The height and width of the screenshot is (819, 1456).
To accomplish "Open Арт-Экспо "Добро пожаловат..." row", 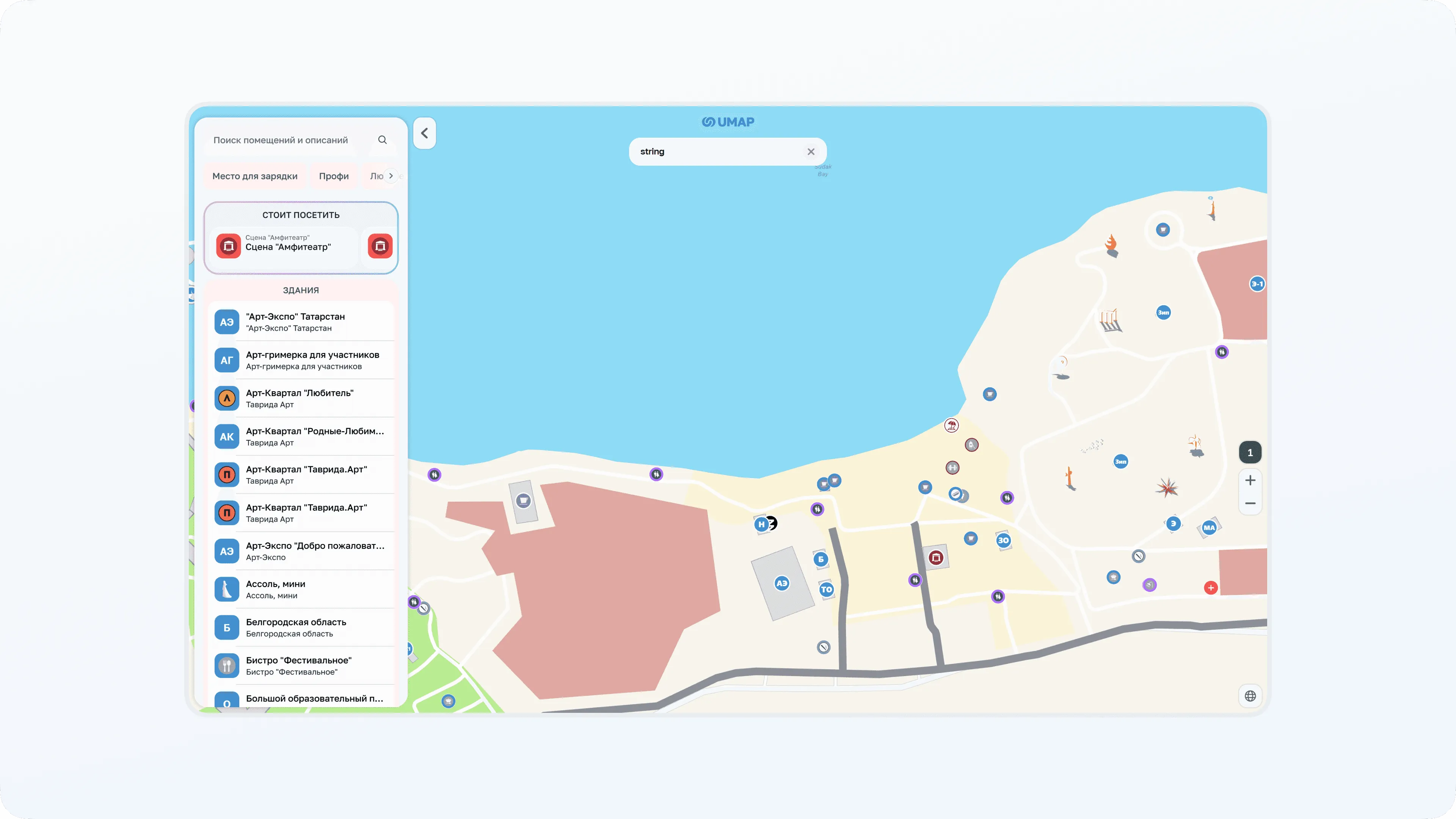I will (301, 551).
